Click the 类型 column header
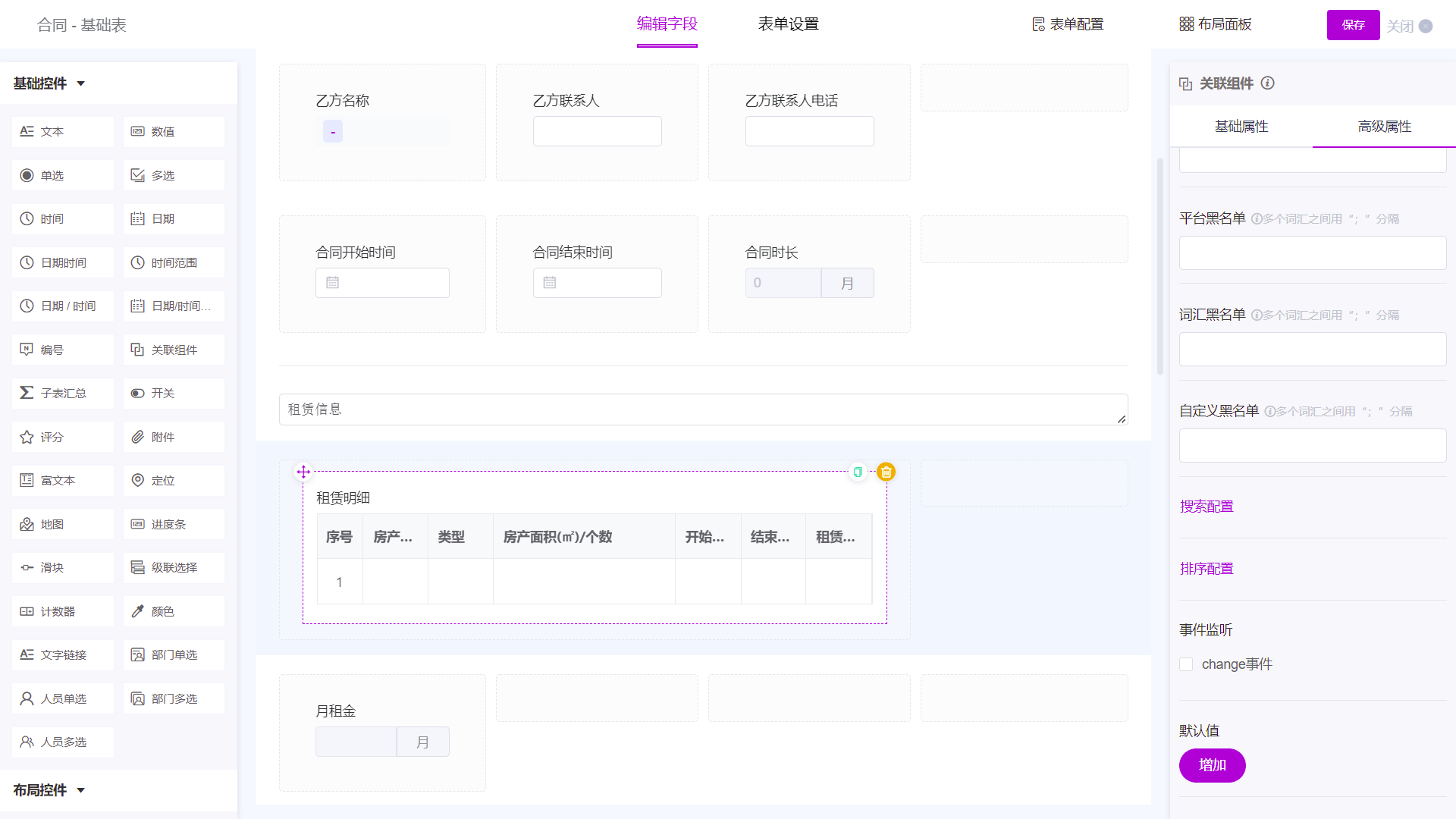Screen dimensions: 1456x819 460,537
